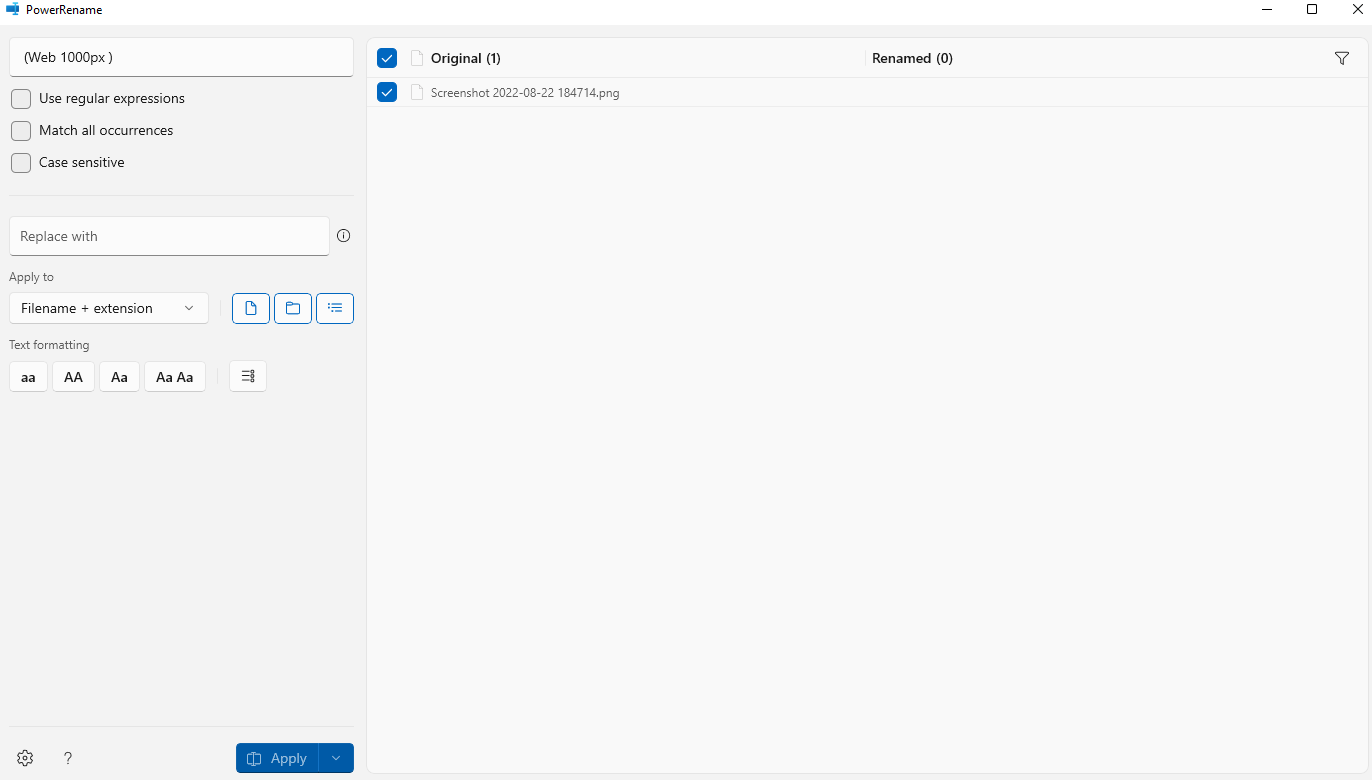Uncheck the Screenshot 2022-08-22 file checkbox
This screenshot has height=780, width=1372.
tap(387, 91)
